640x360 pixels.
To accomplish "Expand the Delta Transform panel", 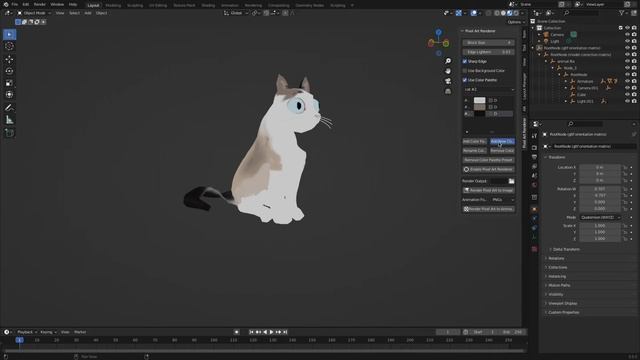I will tap(567, 249).
